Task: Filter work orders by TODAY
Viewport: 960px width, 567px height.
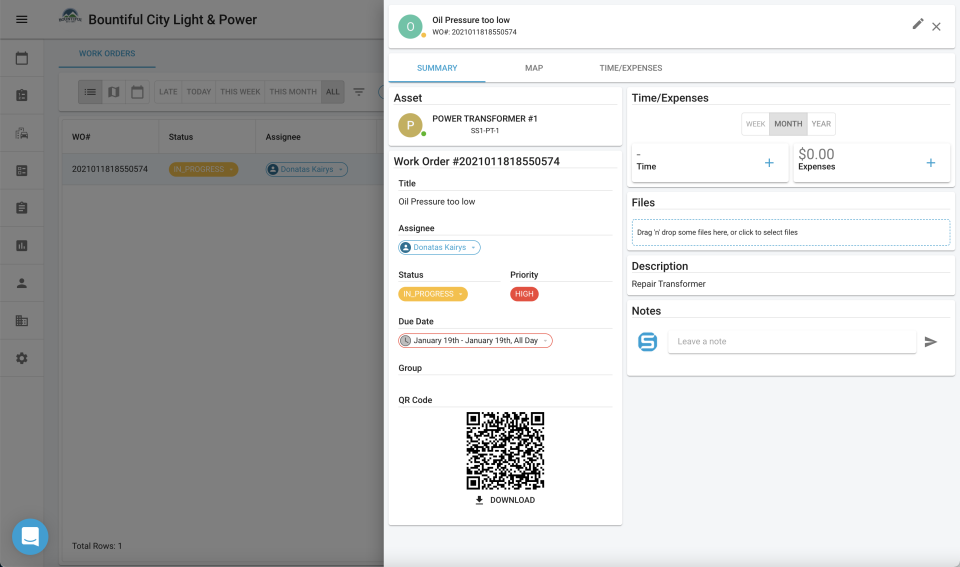Action: pos(199,92)
